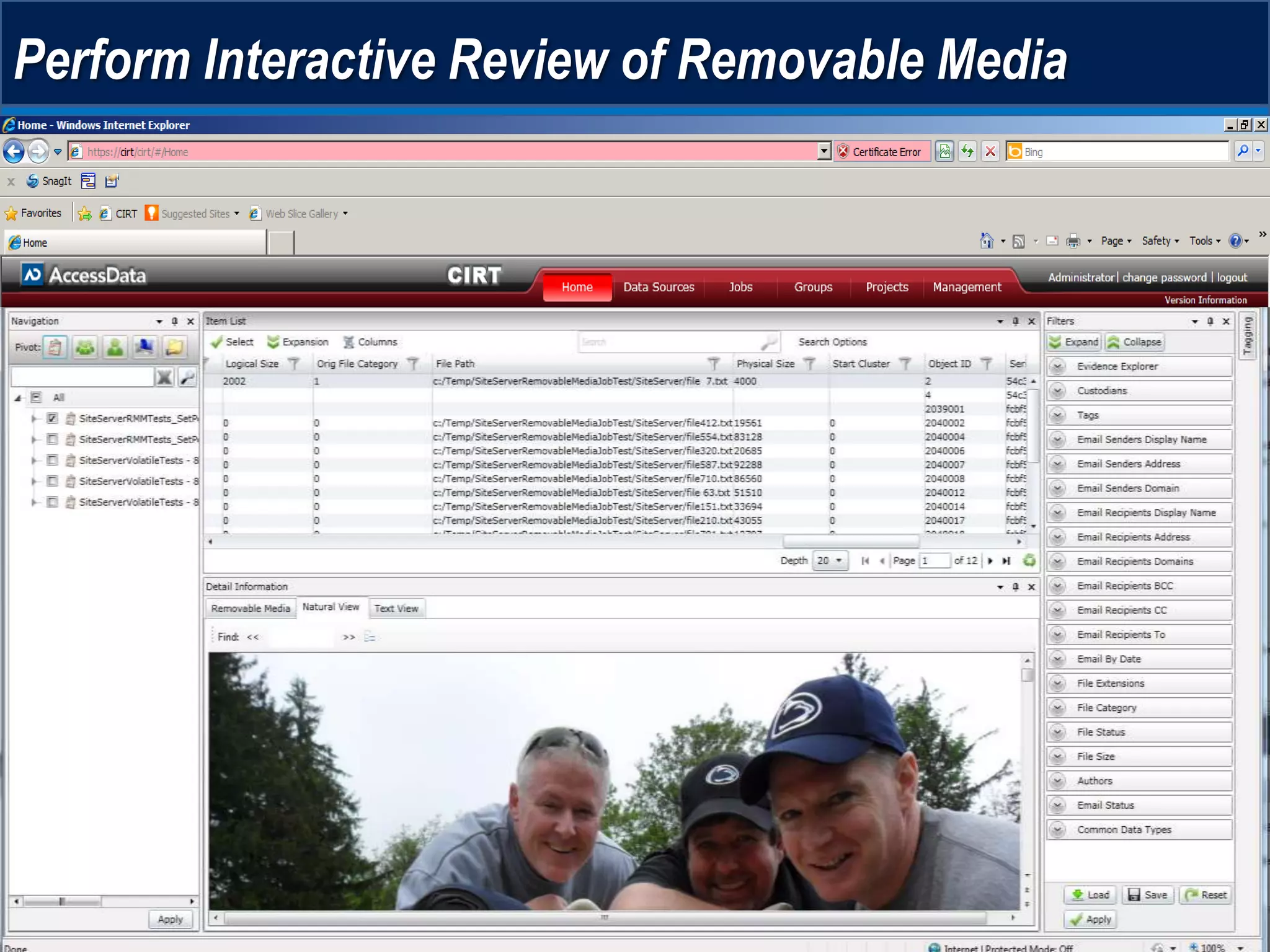Click the change password link

point(1165,278)
